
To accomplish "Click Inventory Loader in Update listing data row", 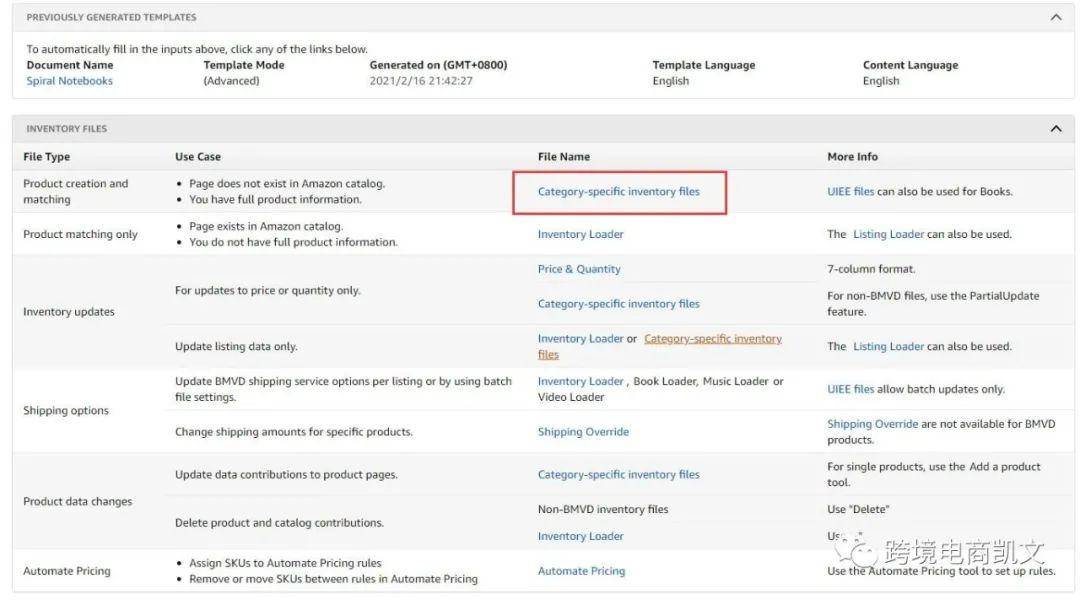I will (x=580, y=339).
